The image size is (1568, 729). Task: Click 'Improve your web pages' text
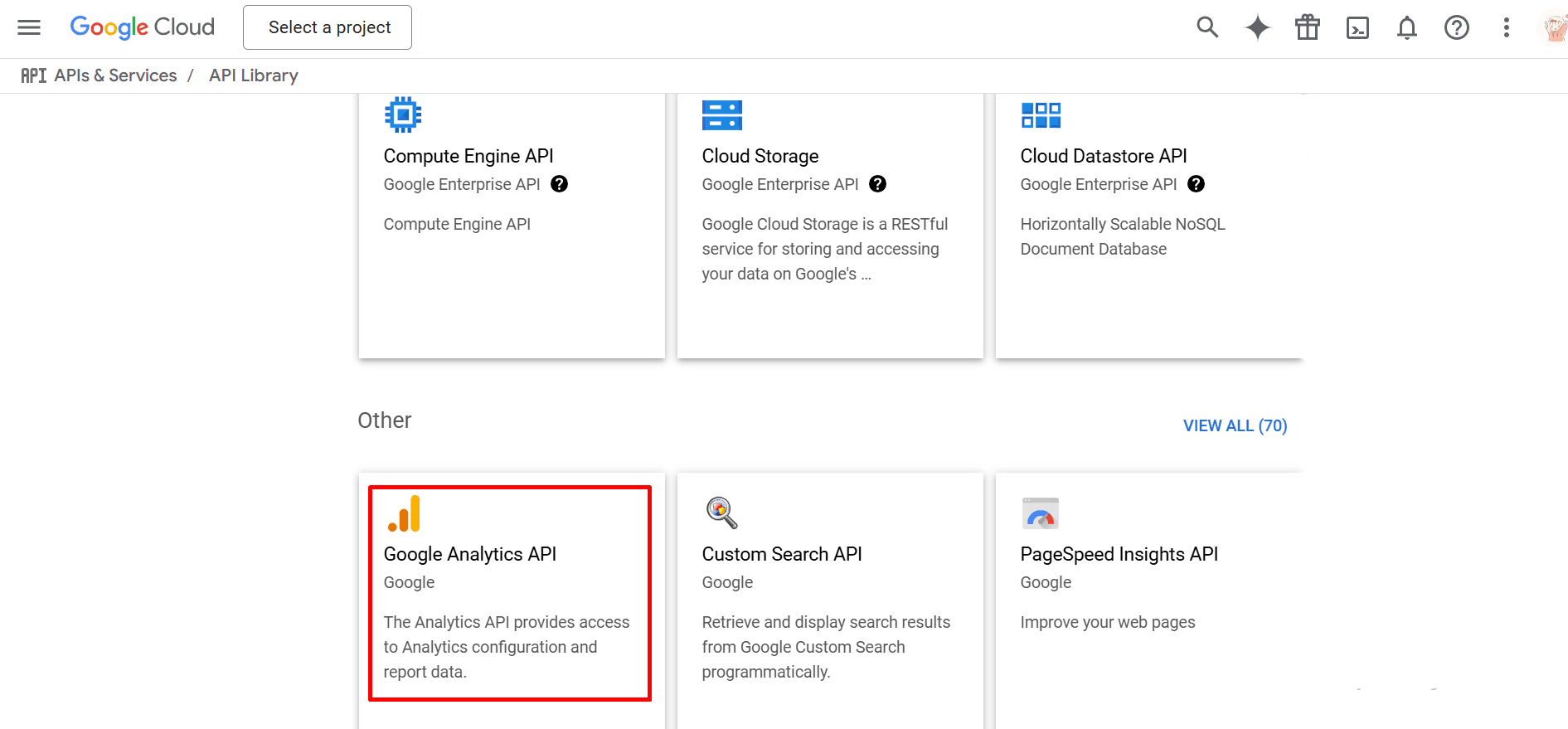point(1108,622)
